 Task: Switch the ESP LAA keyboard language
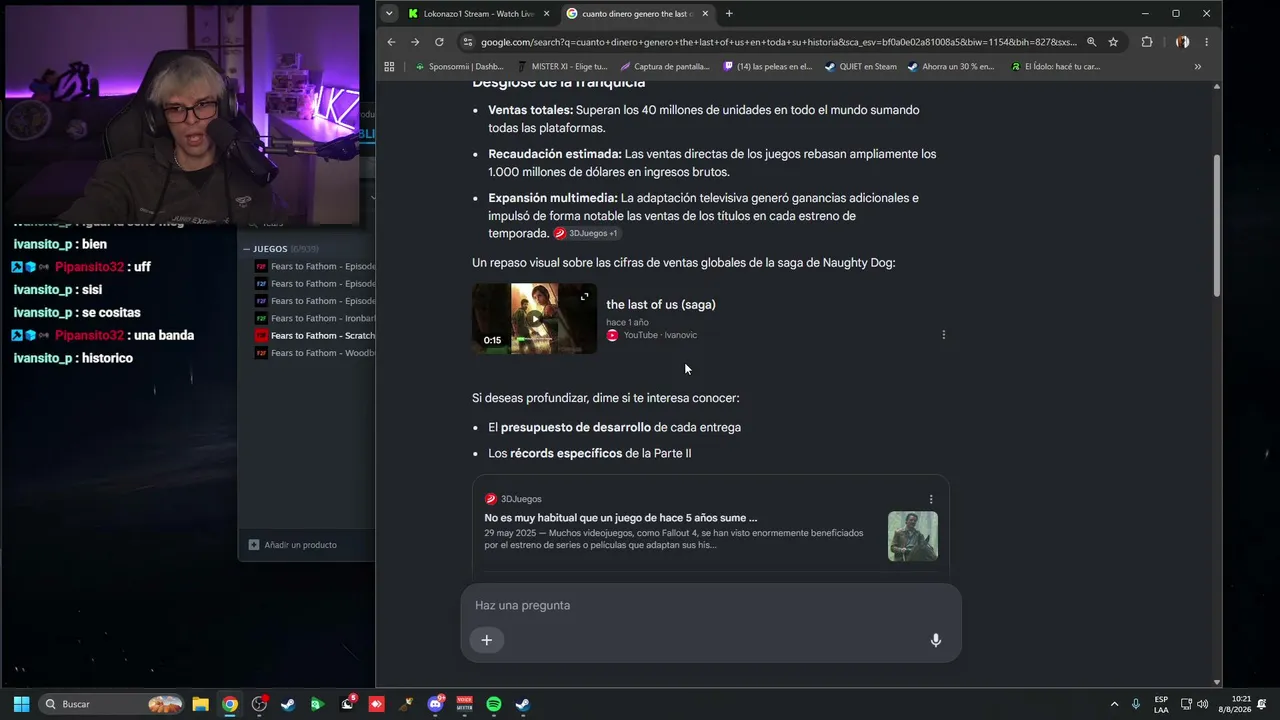[1161, 704]
